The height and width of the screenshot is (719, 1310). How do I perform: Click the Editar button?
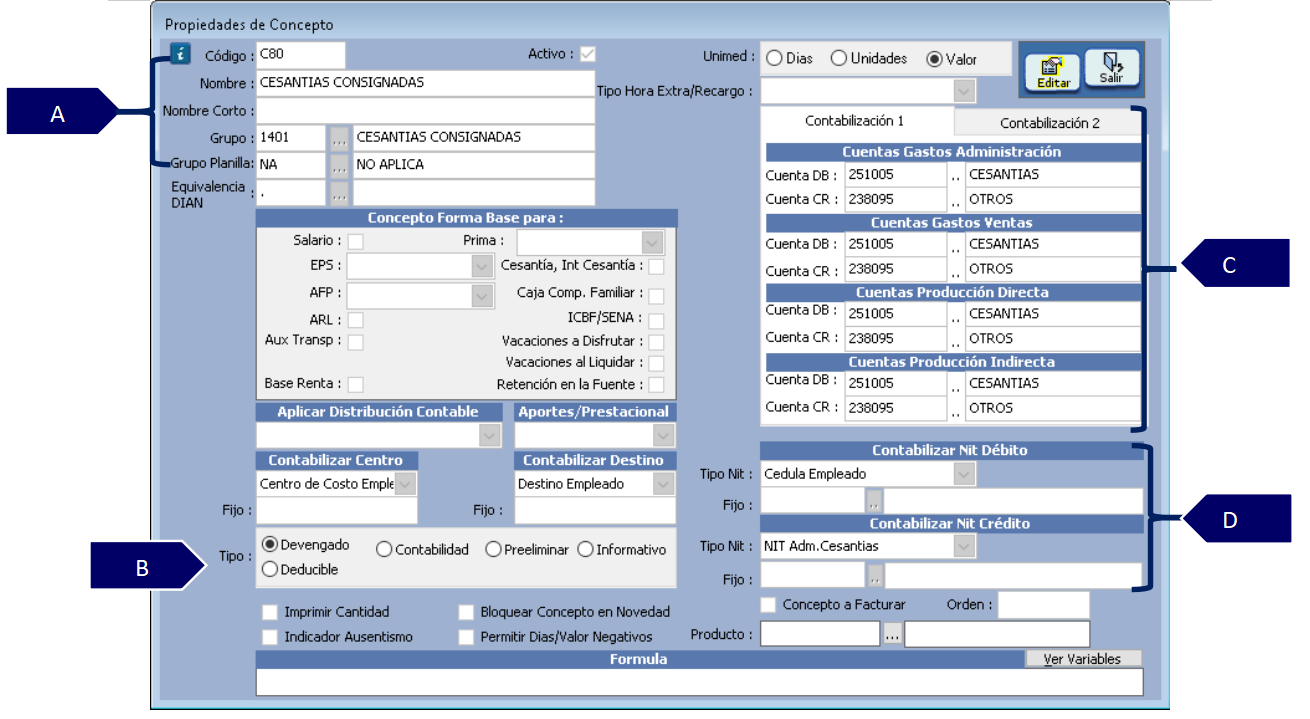point(1053,73)
